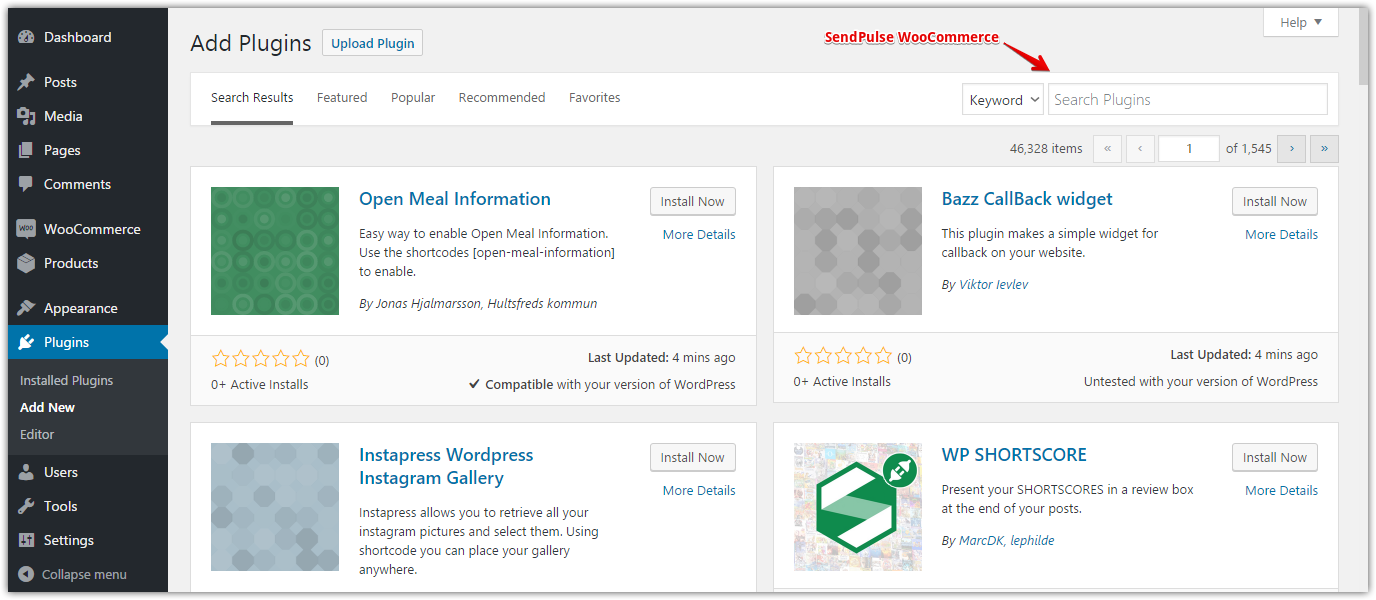This screenshot has height=600, width=1376.
Task: Switch to the Featured tab
Action: coord(342,98)
